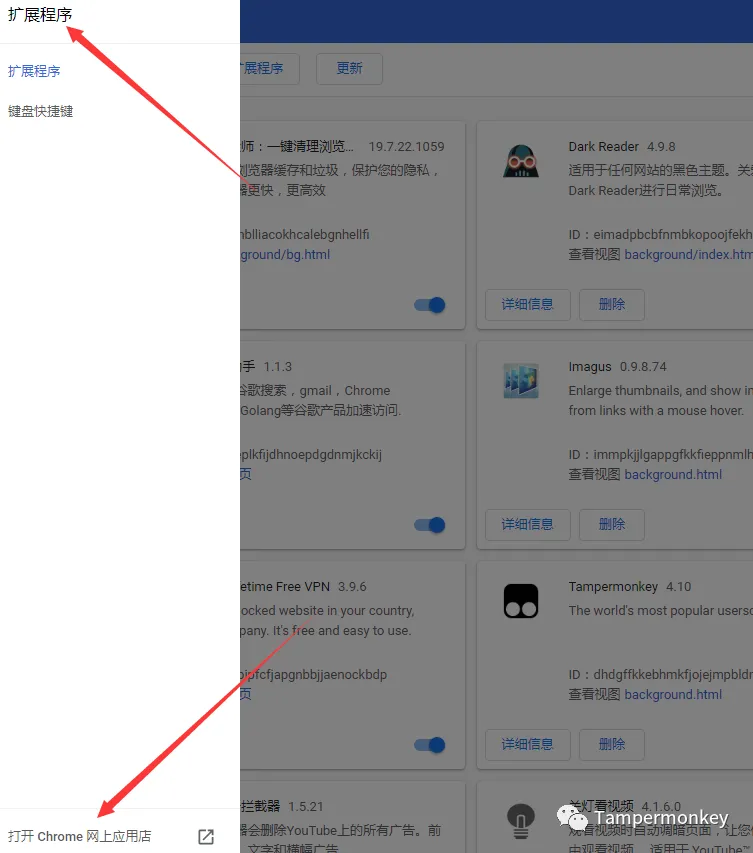Viewport: 753px width, 853px height.
Task: Click the Imagus extension icon
Action: 521,381
